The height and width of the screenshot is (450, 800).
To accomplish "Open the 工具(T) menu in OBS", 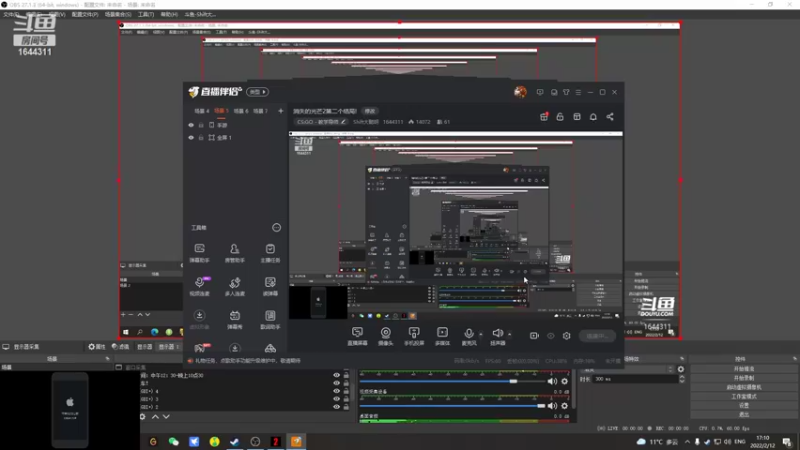I will click(x=146, y=14).
